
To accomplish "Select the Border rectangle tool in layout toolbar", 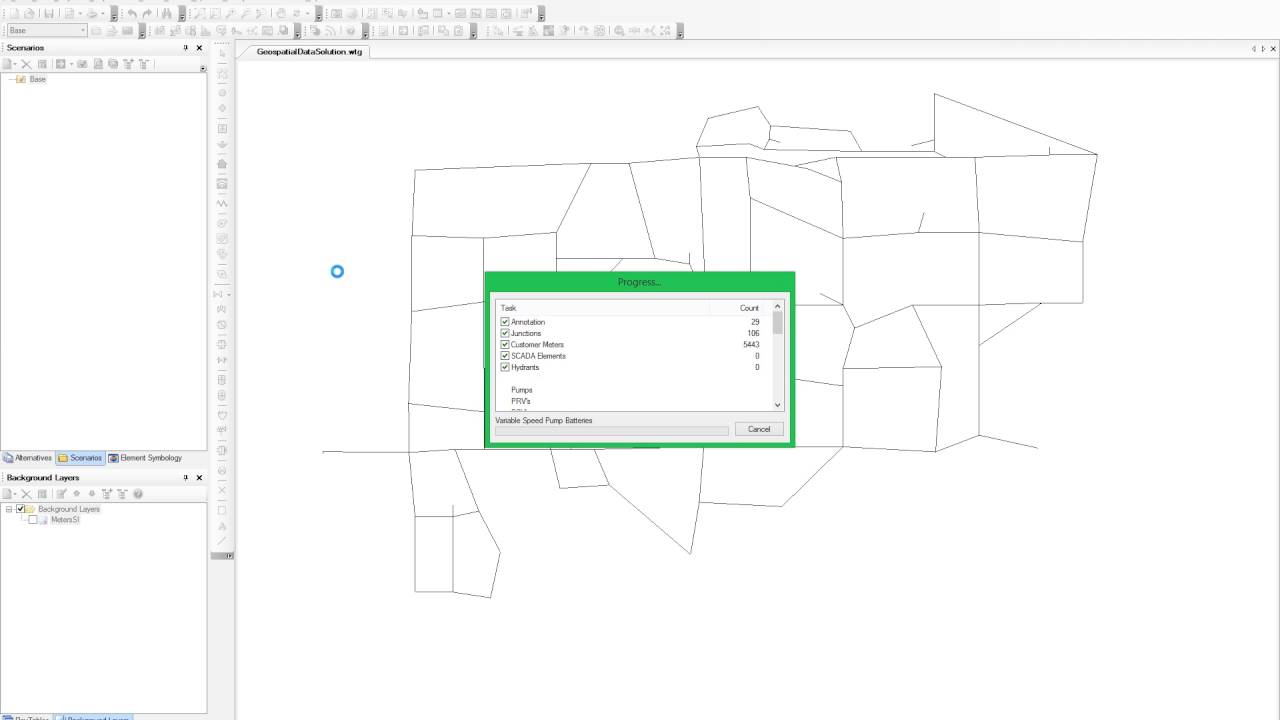I will pos(222,510).
